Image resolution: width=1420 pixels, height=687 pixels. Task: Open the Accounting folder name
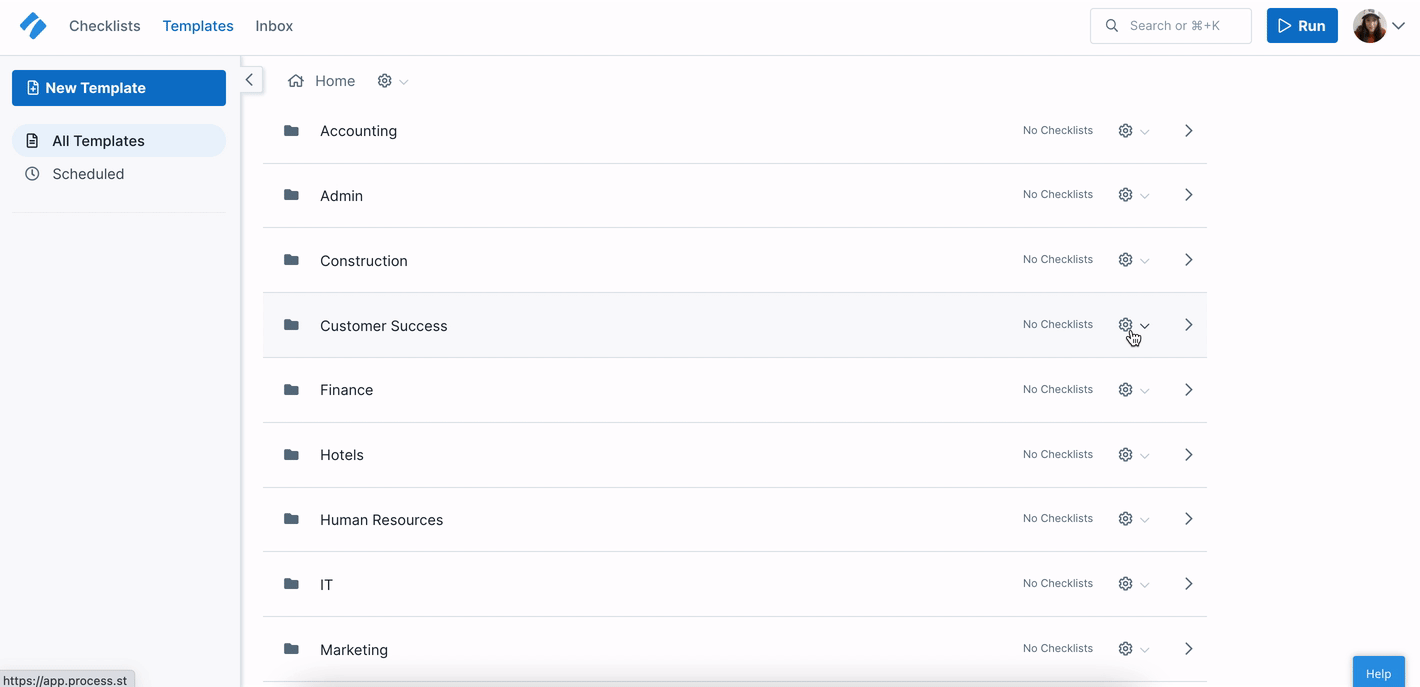358,131
